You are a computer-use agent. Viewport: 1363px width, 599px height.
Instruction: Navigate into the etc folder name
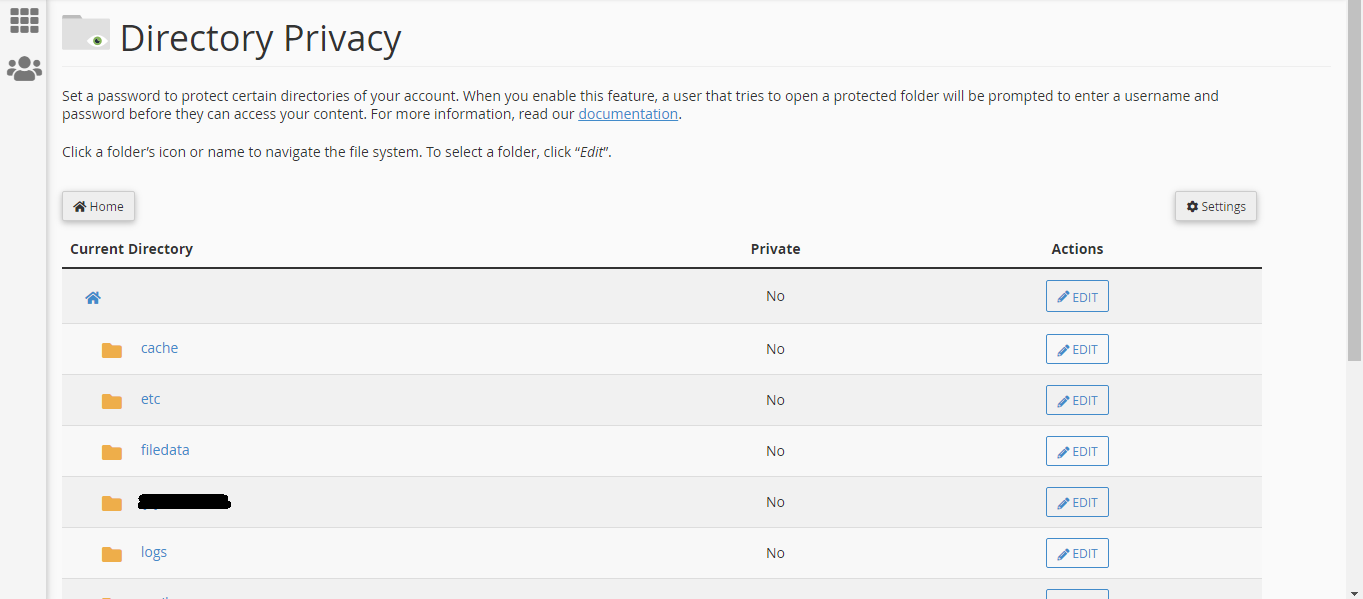point(150,399)
